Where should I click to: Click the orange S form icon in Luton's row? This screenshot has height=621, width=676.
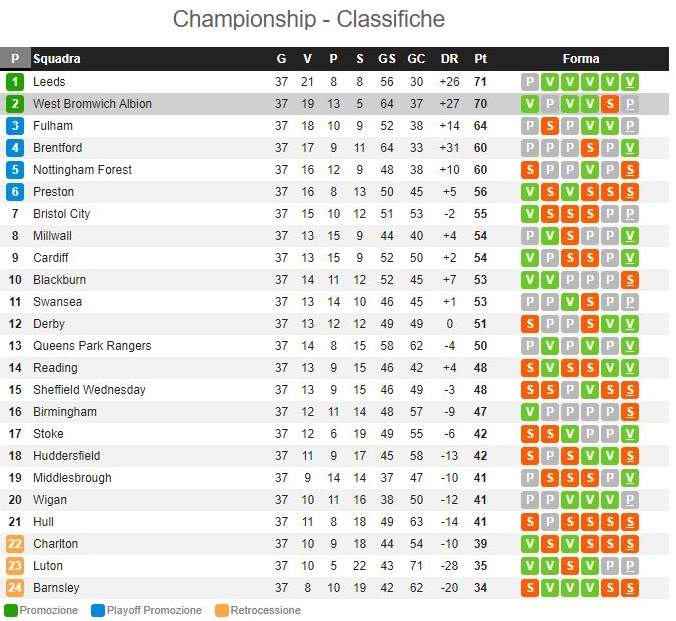(570, 566)
